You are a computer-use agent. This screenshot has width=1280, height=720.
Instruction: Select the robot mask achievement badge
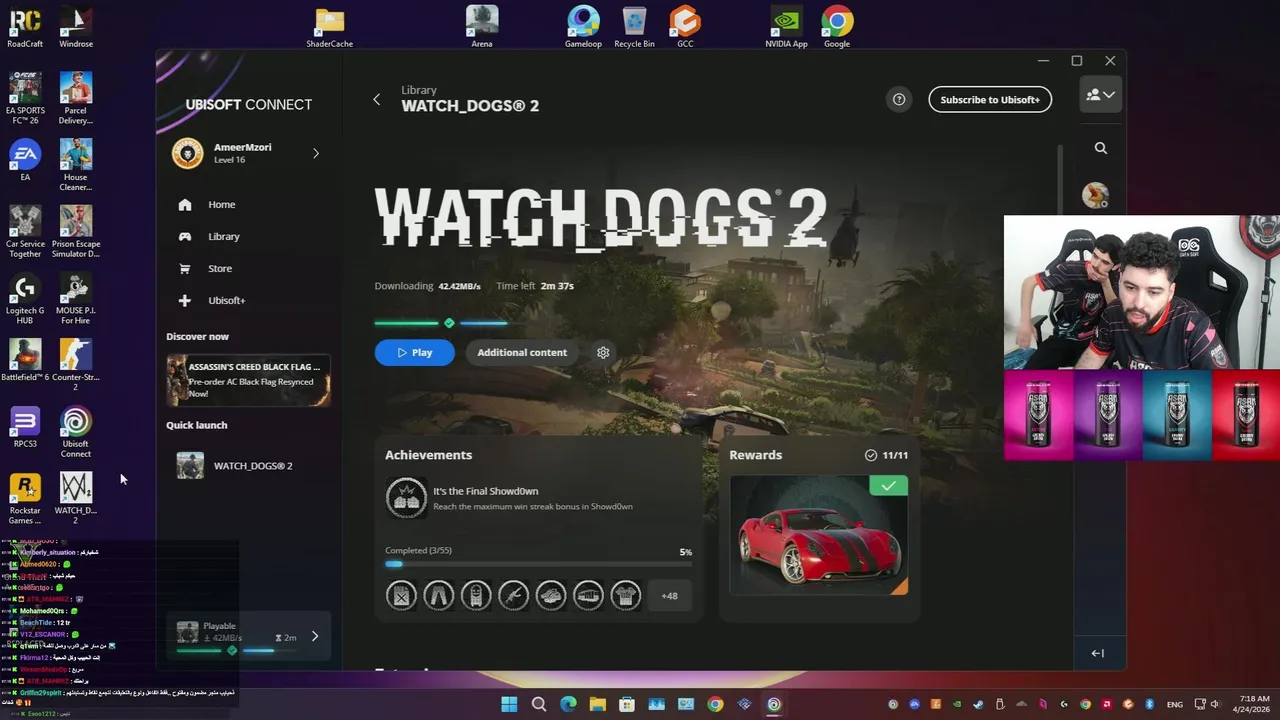click(x=476, y=596)
